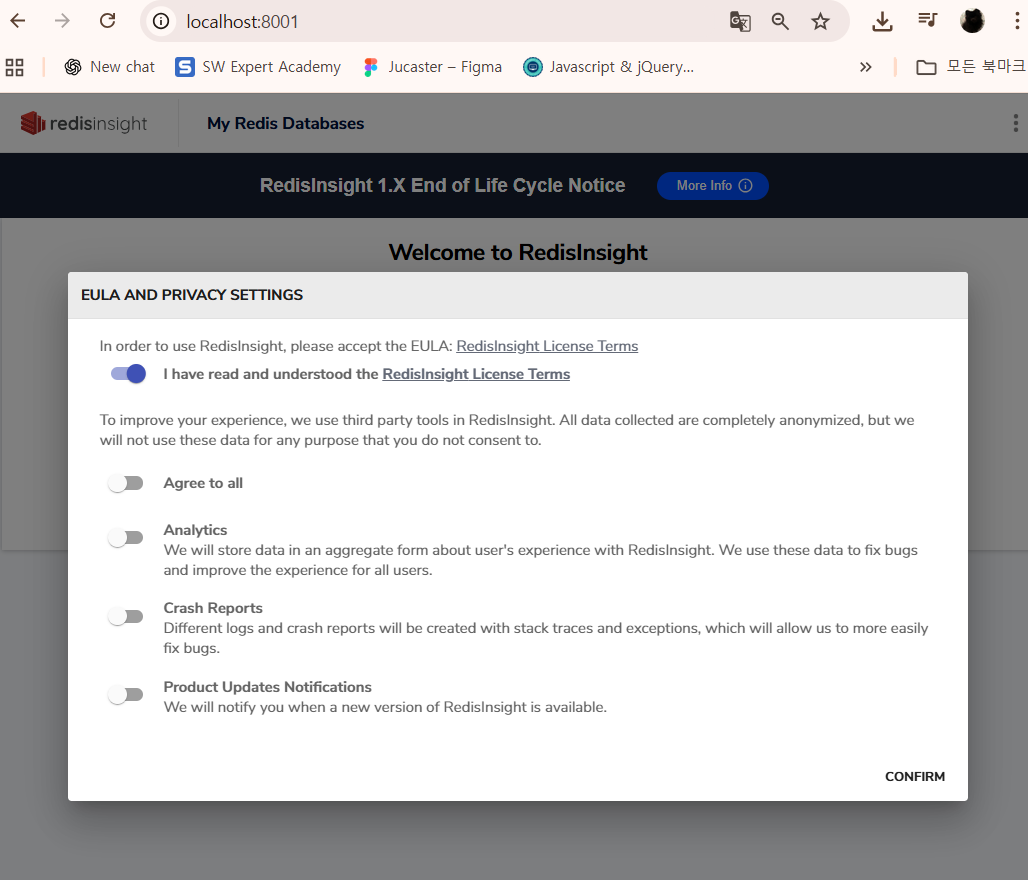Open the media controls icon
Image resolution: width=1028 pixels, height=880 pixels.
[928, 20]
